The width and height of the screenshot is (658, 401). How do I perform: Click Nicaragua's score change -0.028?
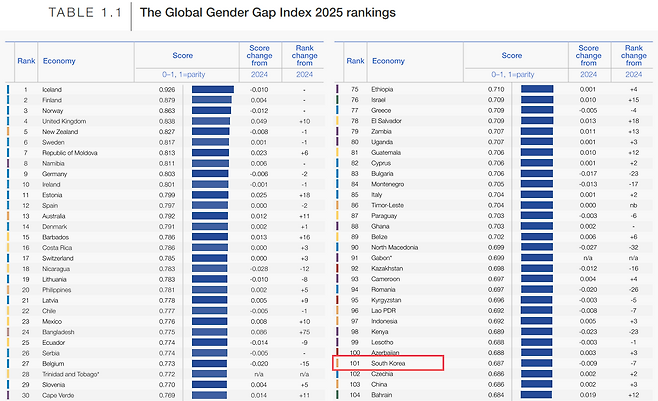click(258, 269)
